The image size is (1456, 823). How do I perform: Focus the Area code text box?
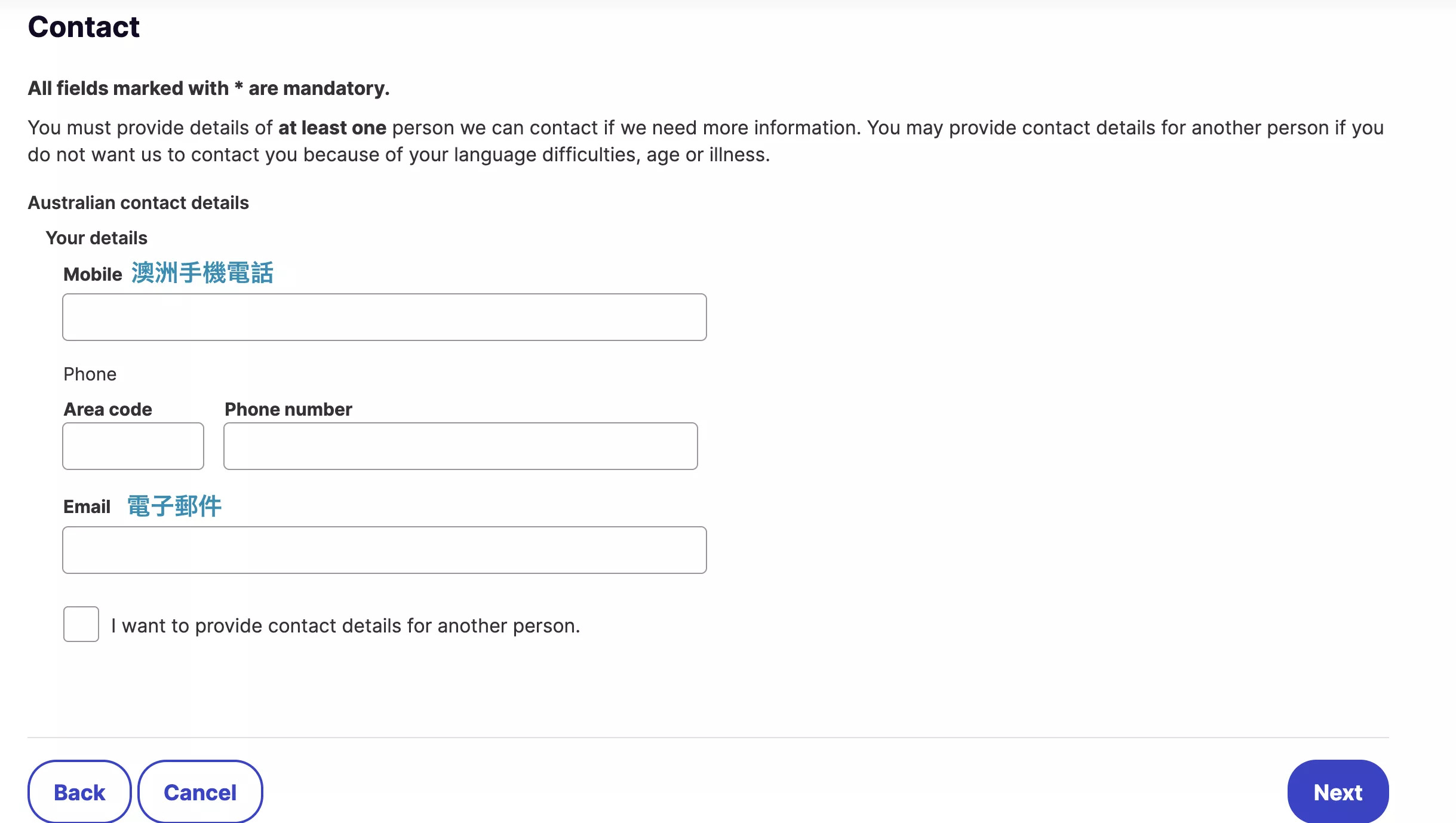(133, 446)
